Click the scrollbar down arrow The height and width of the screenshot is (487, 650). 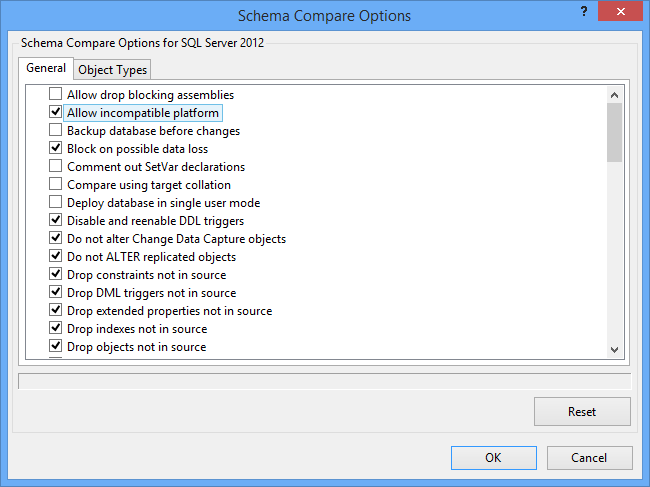(615, 349)
